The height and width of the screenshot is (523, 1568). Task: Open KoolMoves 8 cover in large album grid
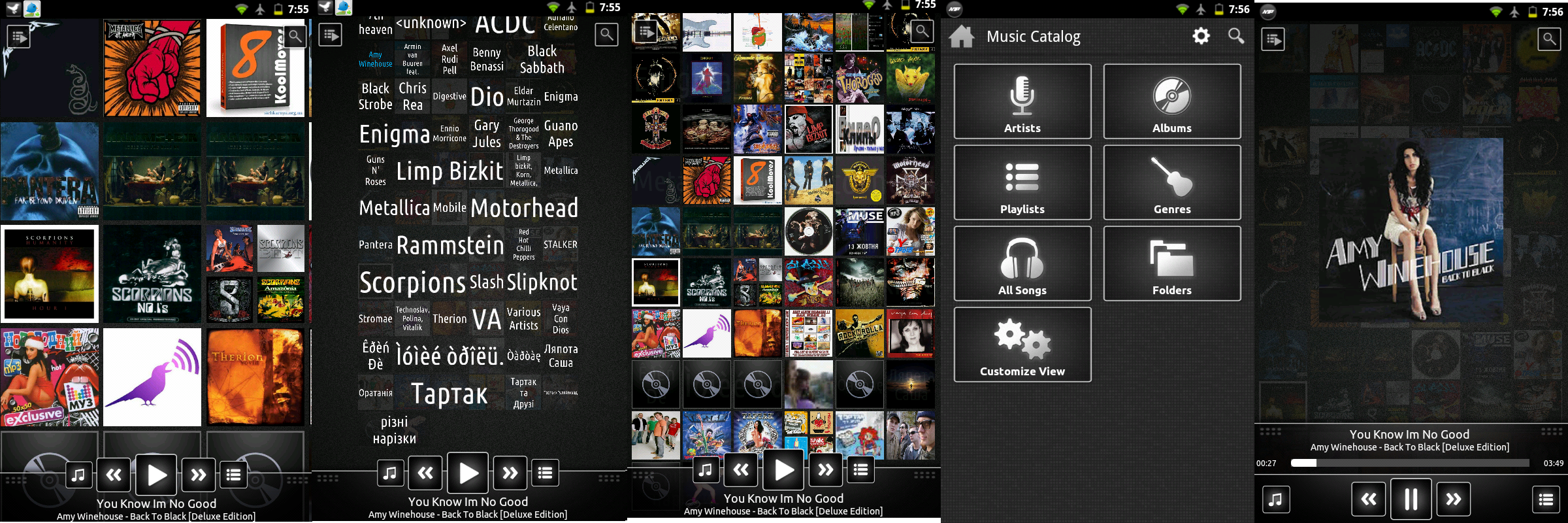click(x=255, y=68)
